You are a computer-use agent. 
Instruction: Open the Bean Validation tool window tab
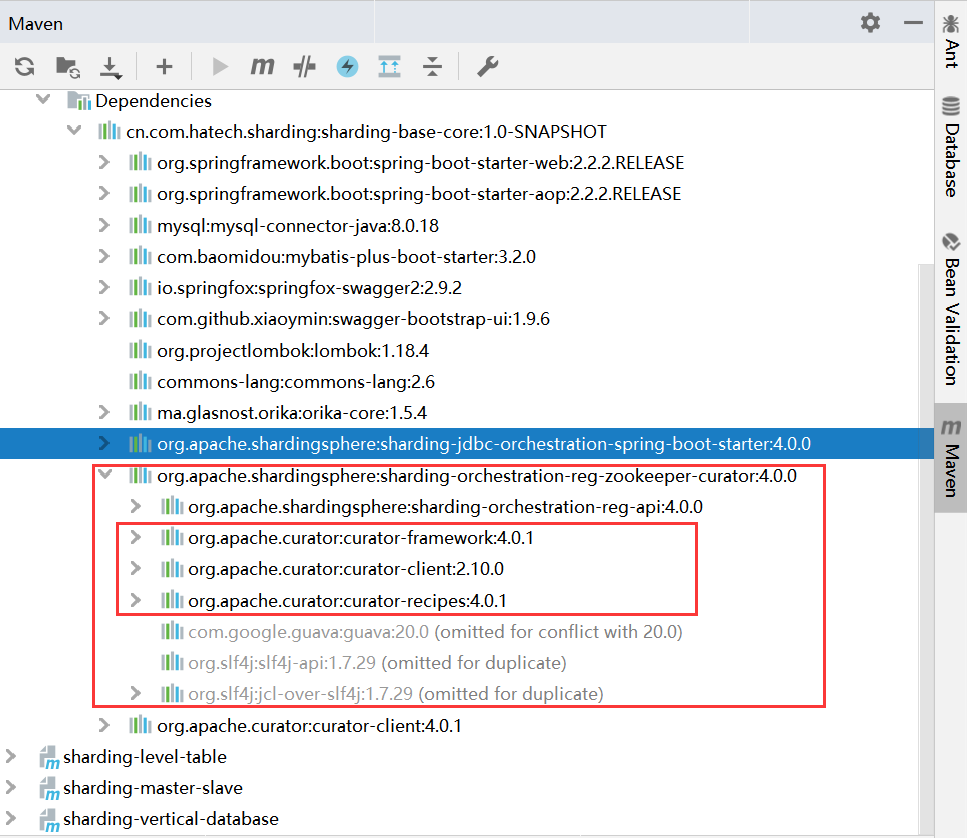(951, 309)
